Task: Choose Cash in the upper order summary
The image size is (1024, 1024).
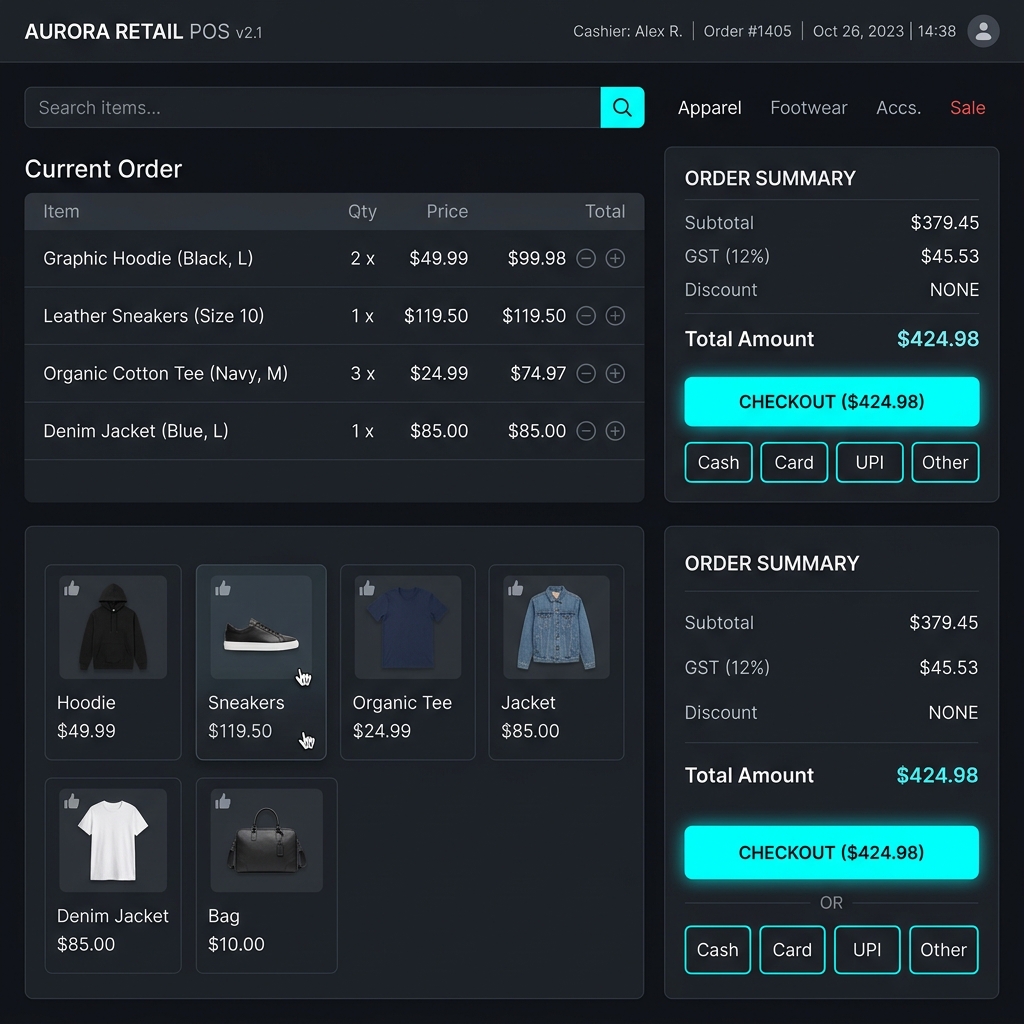Action: coord(718,462)
